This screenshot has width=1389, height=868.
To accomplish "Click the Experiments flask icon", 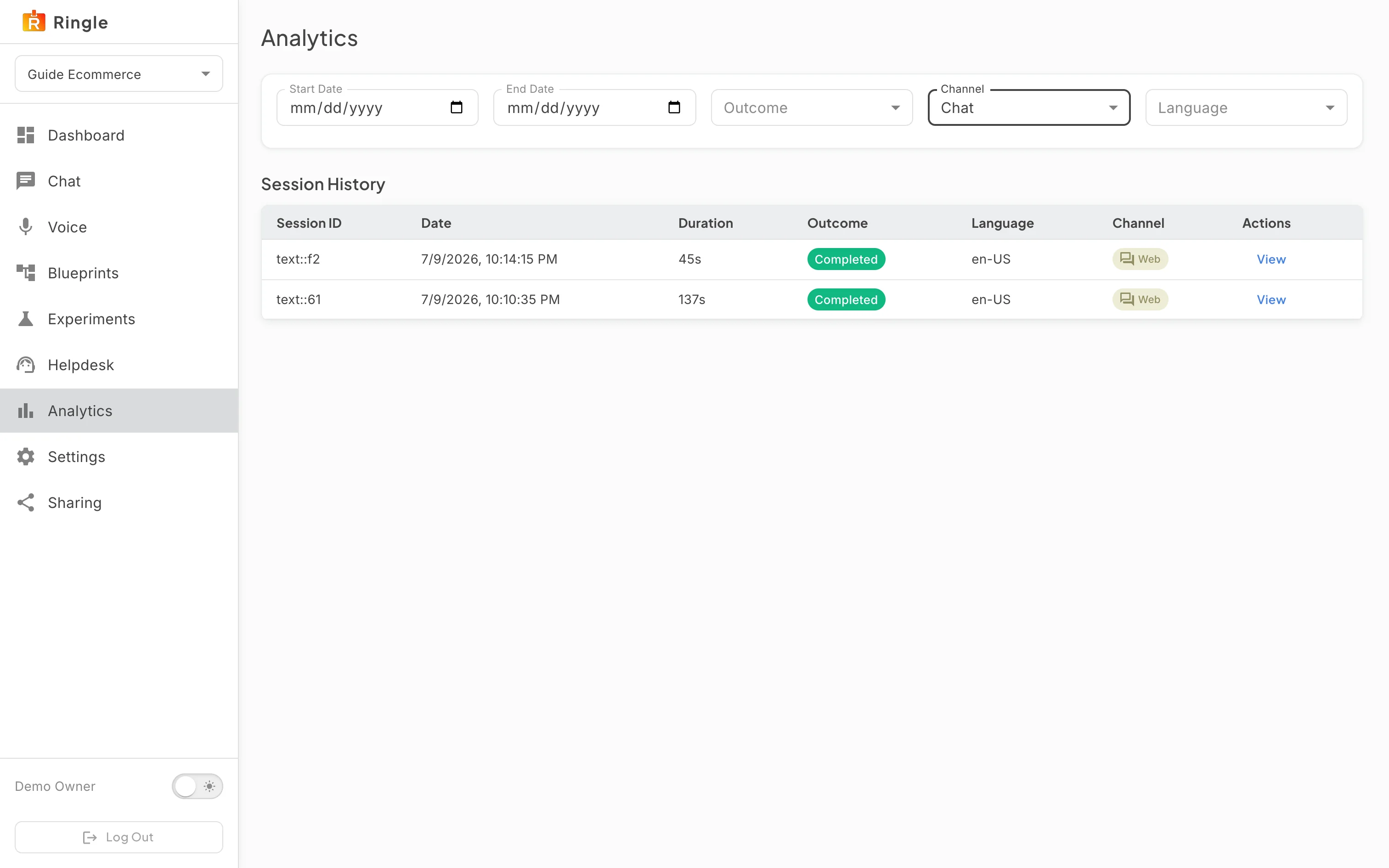I will click(26, 319).
